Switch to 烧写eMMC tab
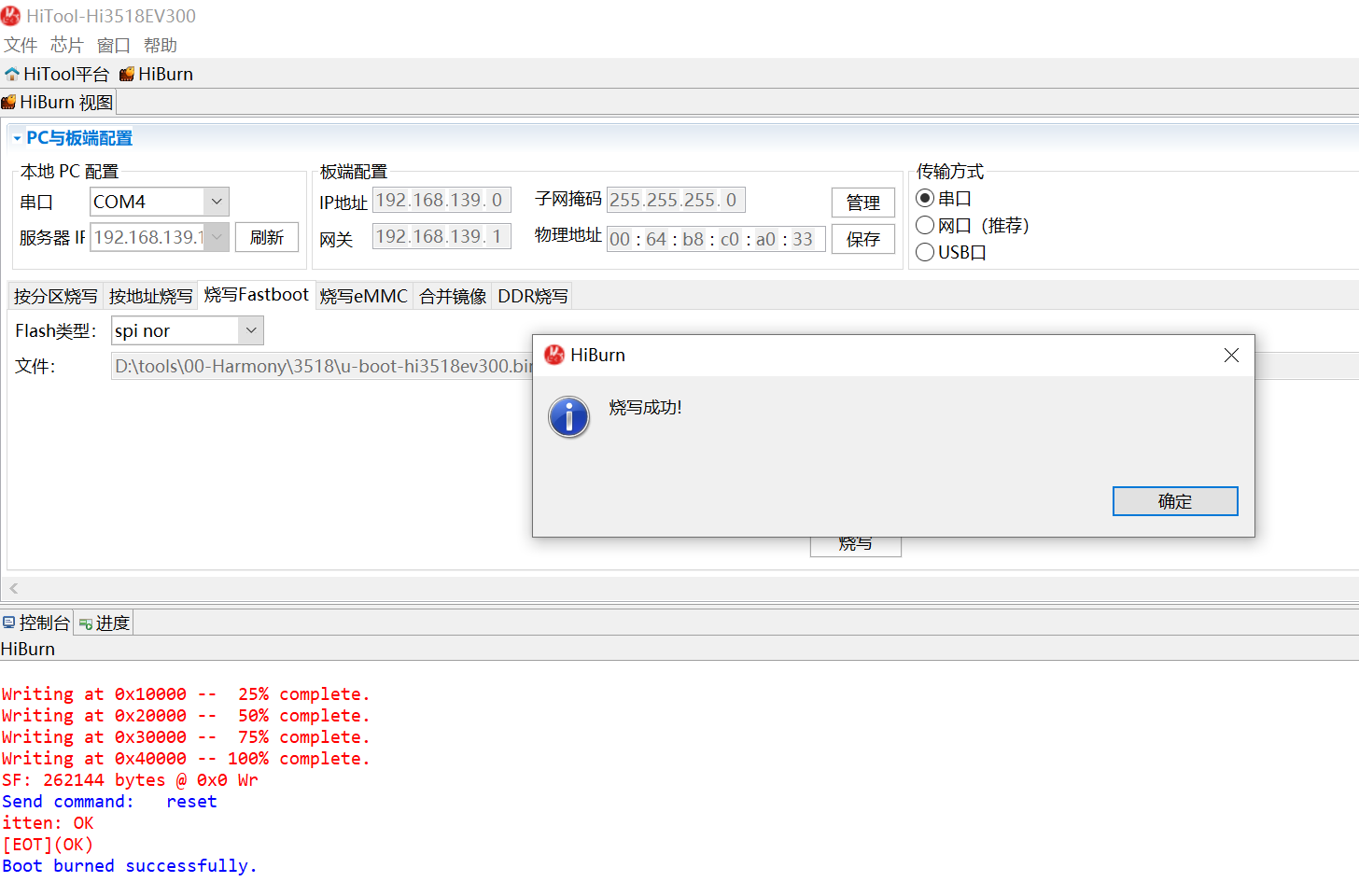The height and width of the screenshot is (896, 1359). tap(364, 296)
